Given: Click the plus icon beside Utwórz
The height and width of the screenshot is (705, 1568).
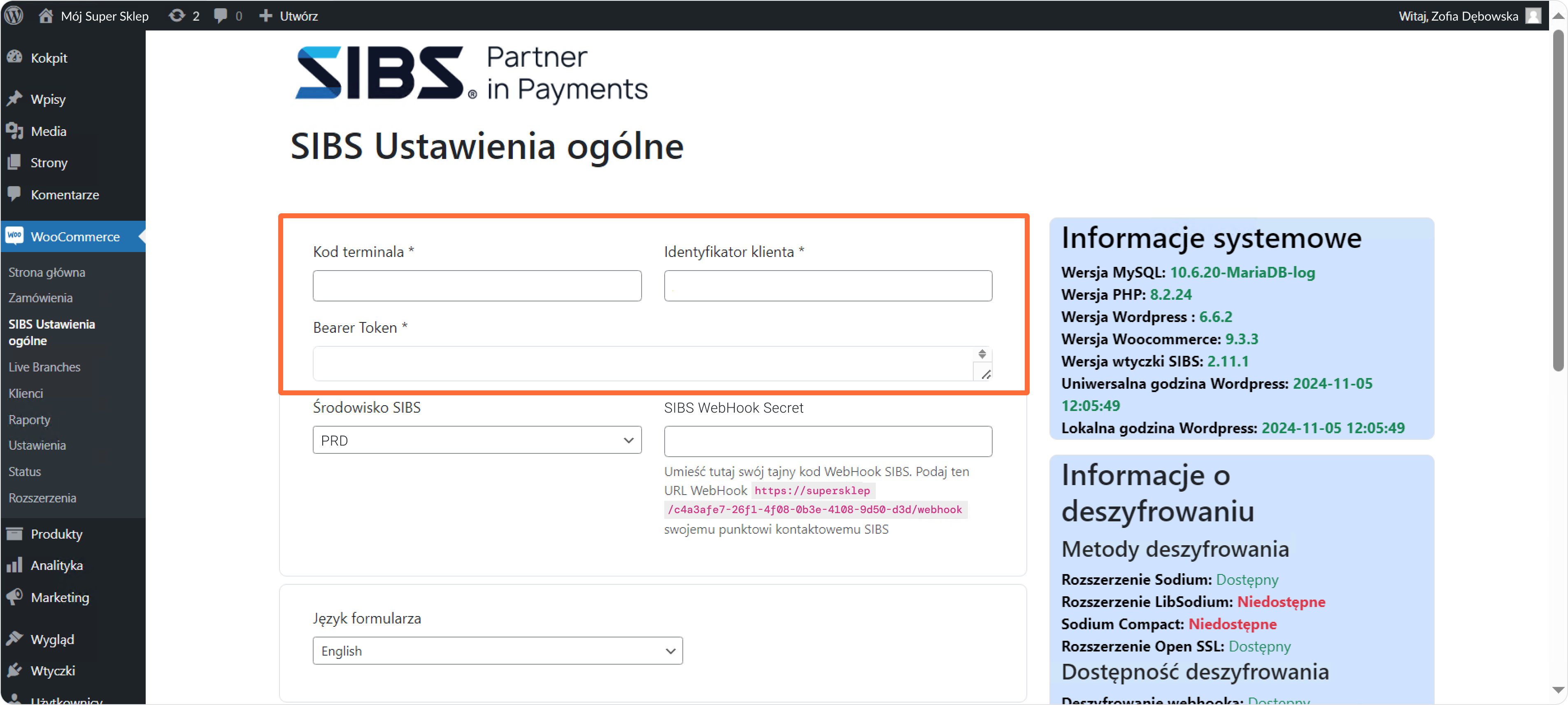Looking at the screenshot, I should (265, 15).
